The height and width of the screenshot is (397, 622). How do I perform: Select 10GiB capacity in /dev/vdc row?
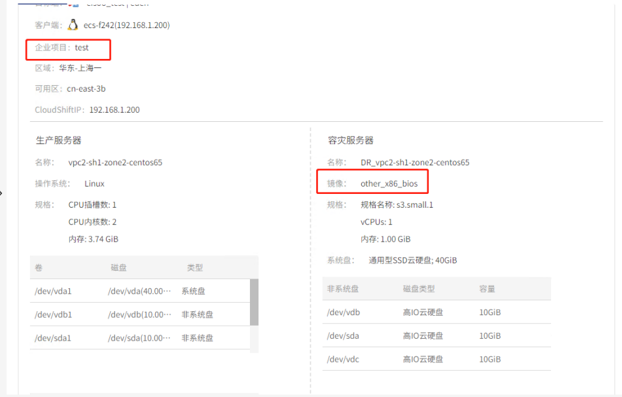(x=490, y=359)
